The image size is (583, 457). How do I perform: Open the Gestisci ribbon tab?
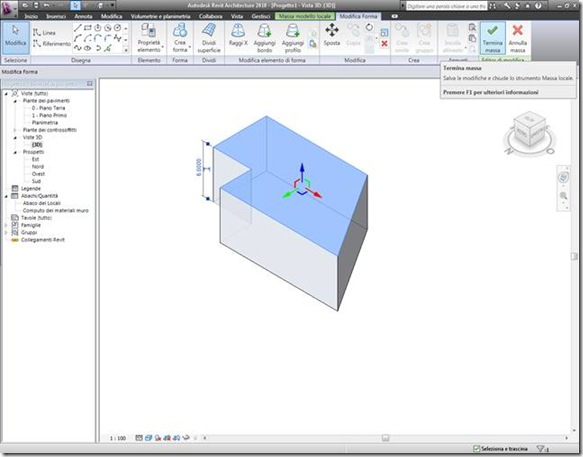(x=261, y=16)
